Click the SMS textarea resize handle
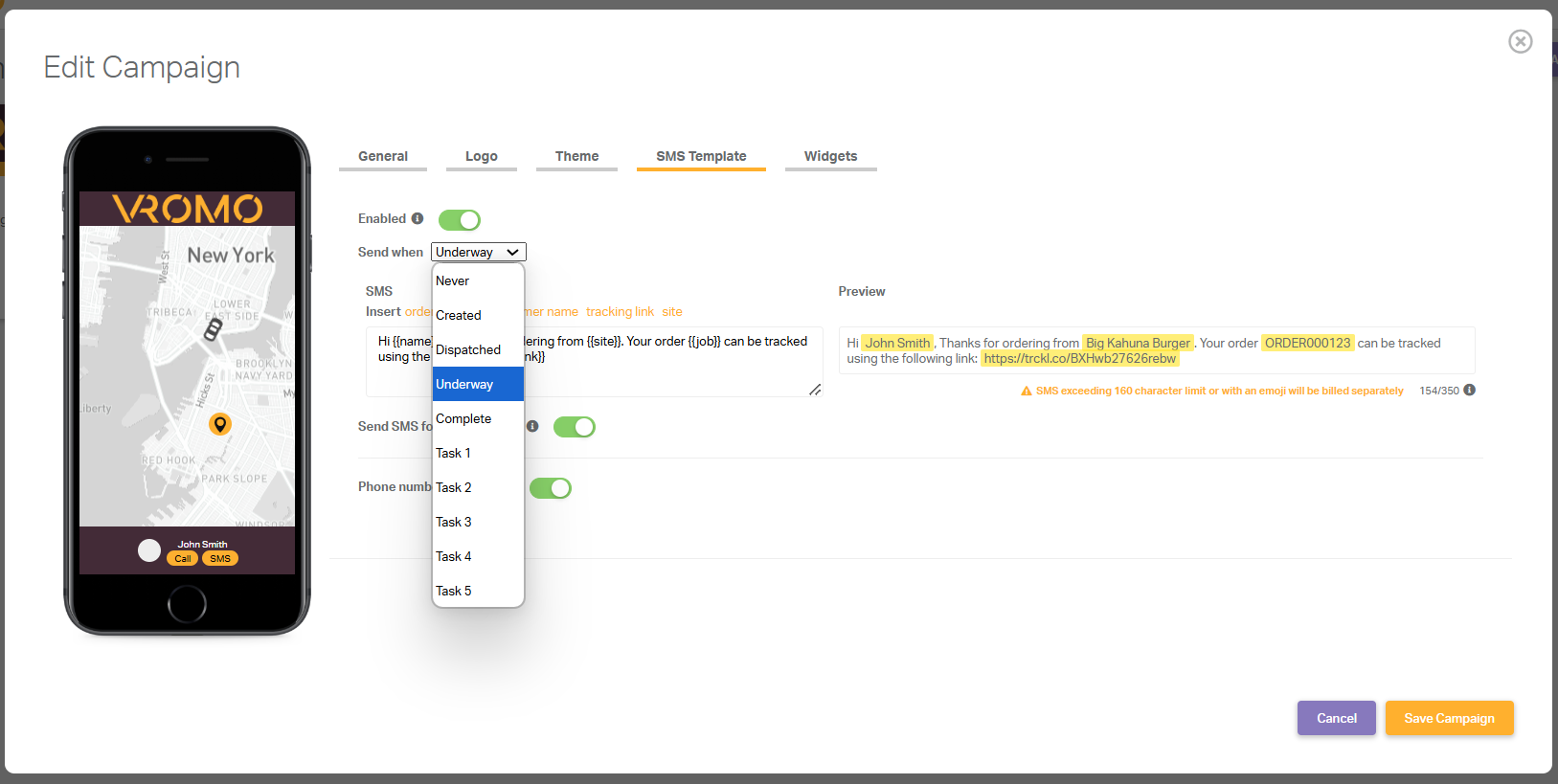The image size is (1558, 784). pos(815,390)
